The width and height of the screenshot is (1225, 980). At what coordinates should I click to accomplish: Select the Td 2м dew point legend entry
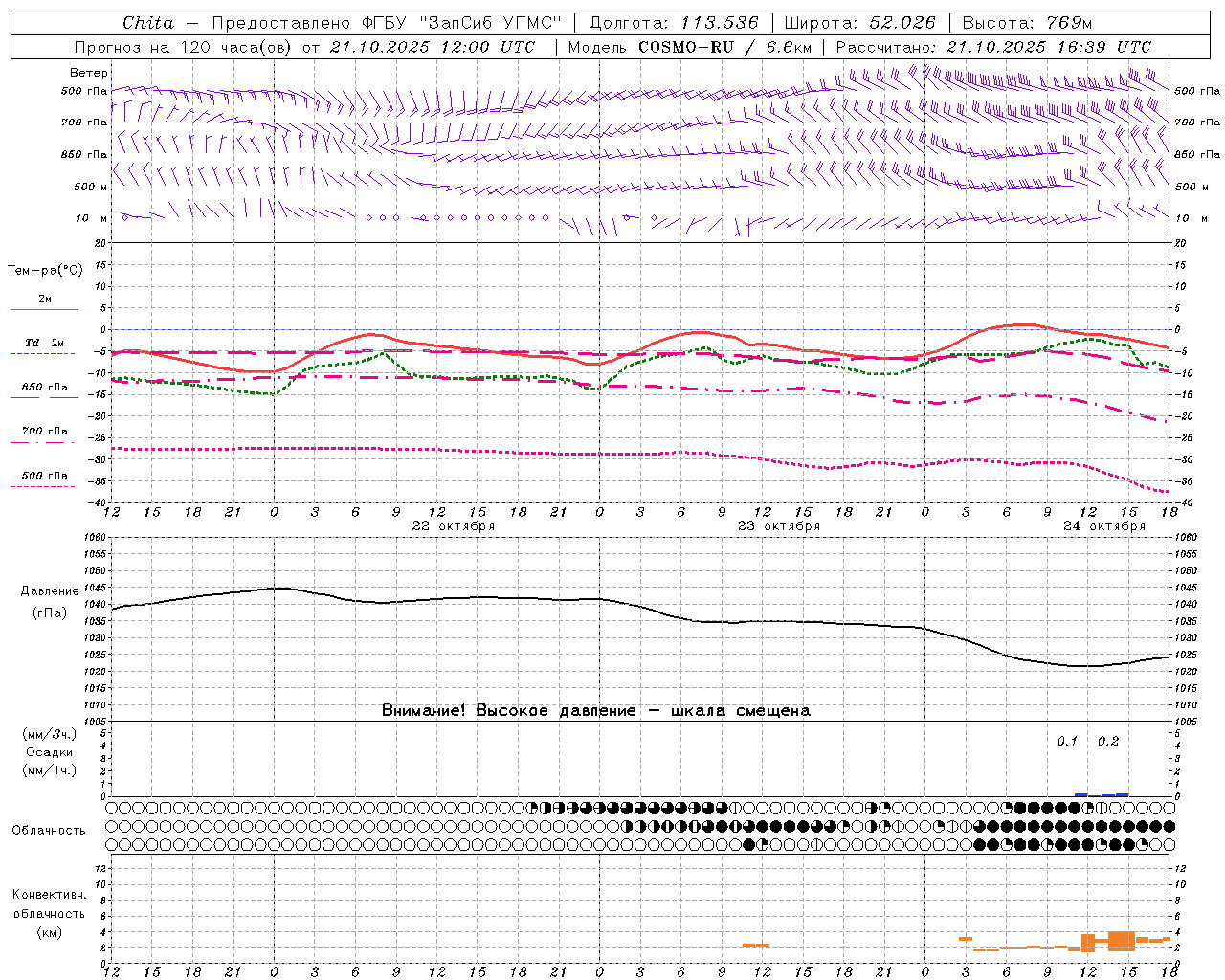[45, 343]
